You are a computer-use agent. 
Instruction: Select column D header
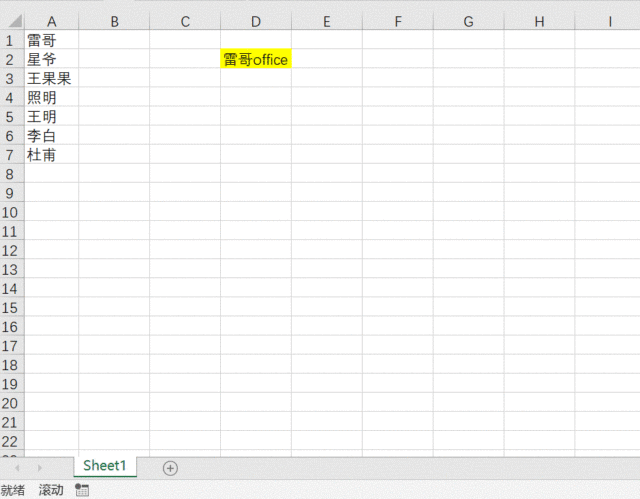pos(256,21)
